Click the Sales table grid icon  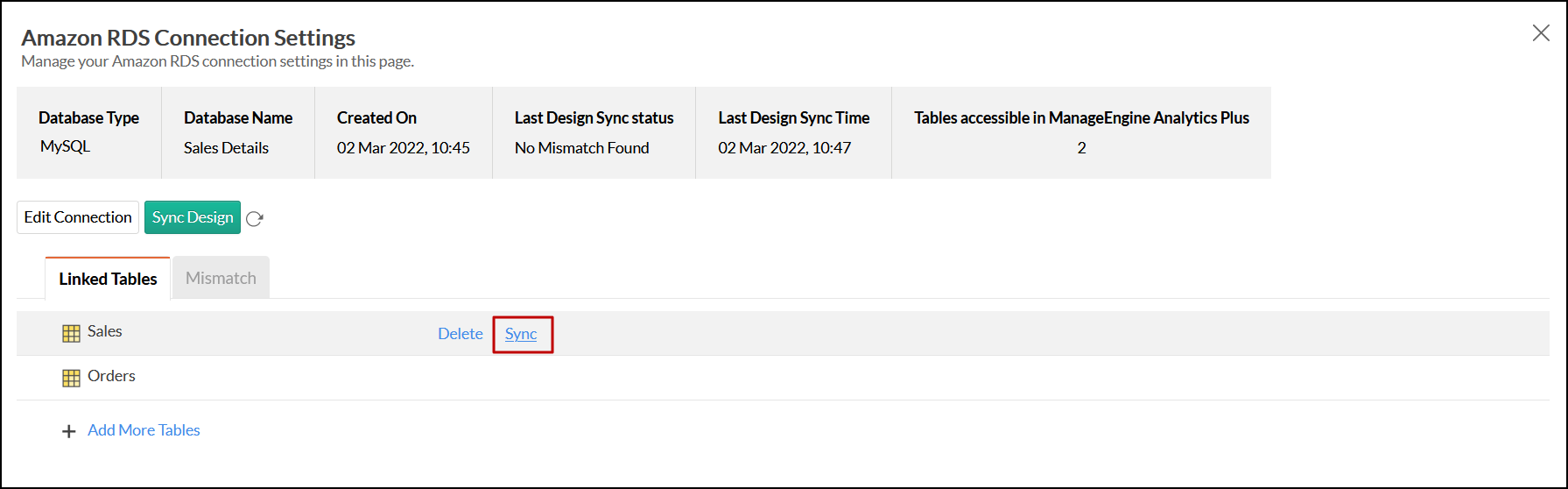tap(71, 333)
